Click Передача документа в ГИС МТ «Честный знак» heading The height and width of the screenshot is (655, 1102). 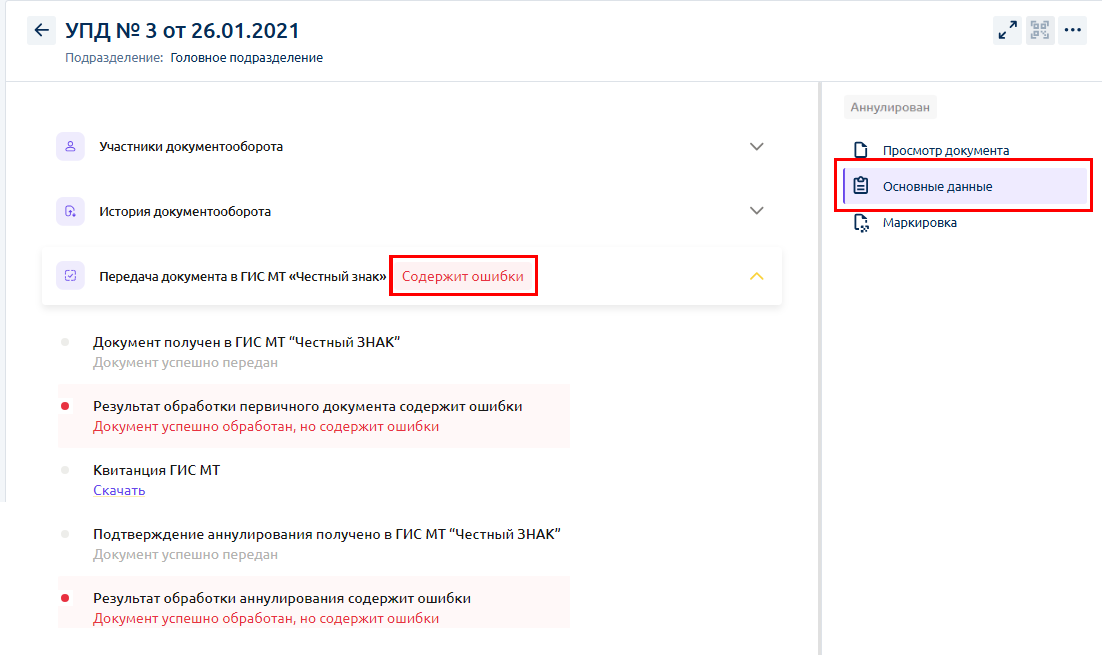tap(242, 276)
